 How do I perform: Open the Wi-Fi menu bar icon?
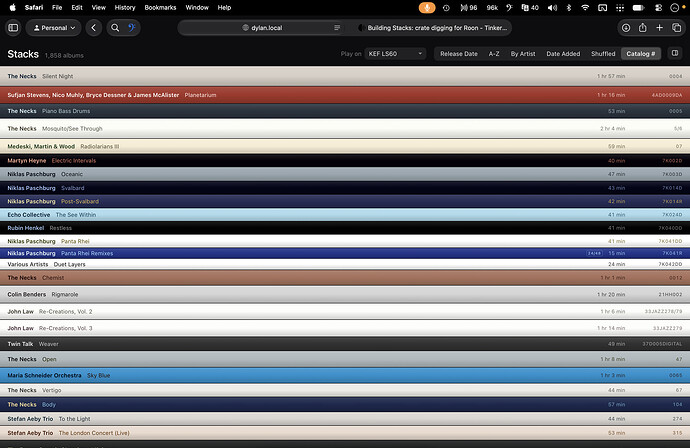pos(585,7)
